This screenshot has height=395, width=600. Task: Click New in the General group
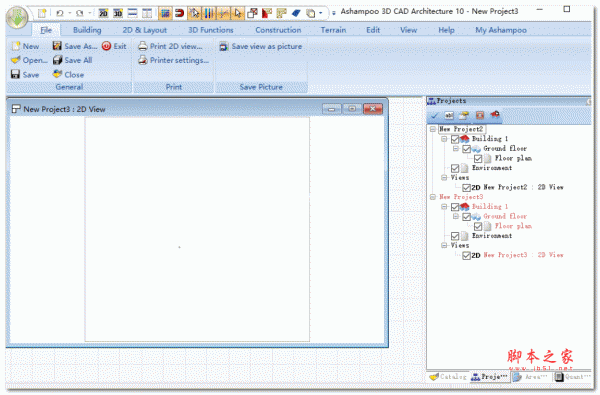pyautogui.click(x=25, y=46)
